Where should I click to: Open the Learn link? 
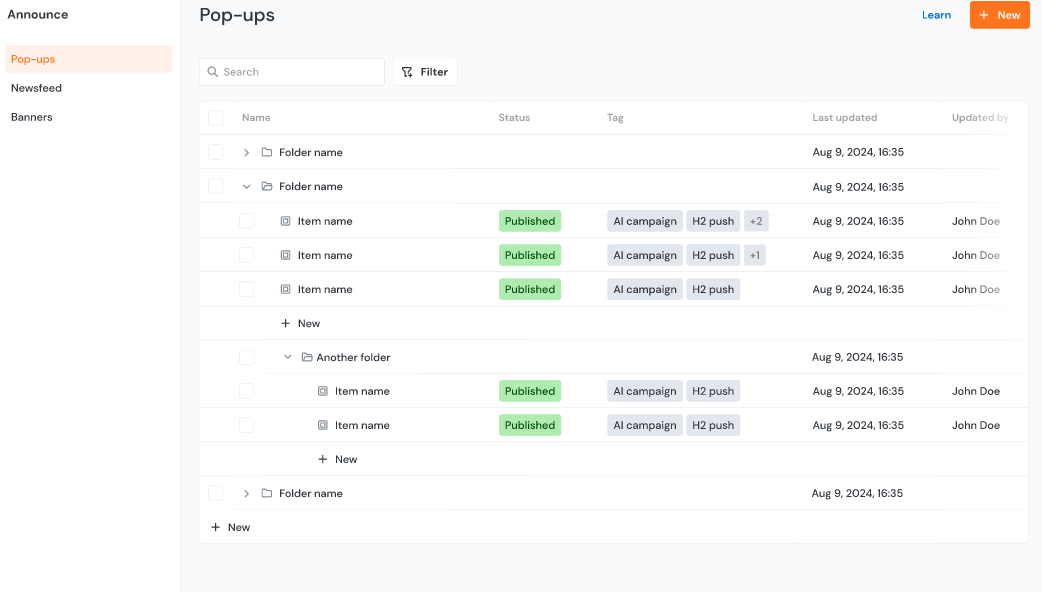point(936,15)
